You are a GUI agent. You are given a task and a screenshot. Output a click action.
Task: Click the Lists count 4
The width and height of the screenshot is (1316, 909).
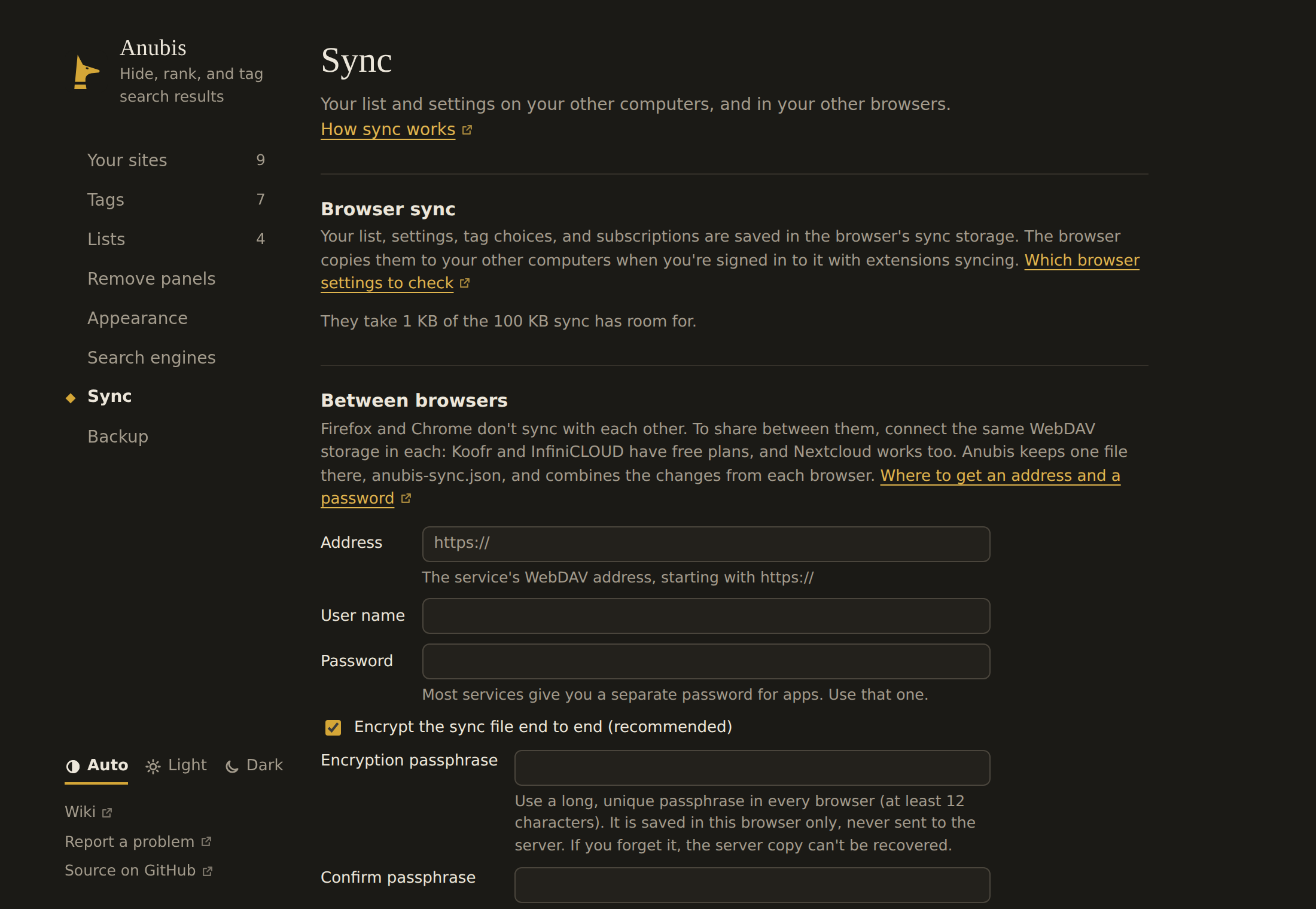coord(261,239)
